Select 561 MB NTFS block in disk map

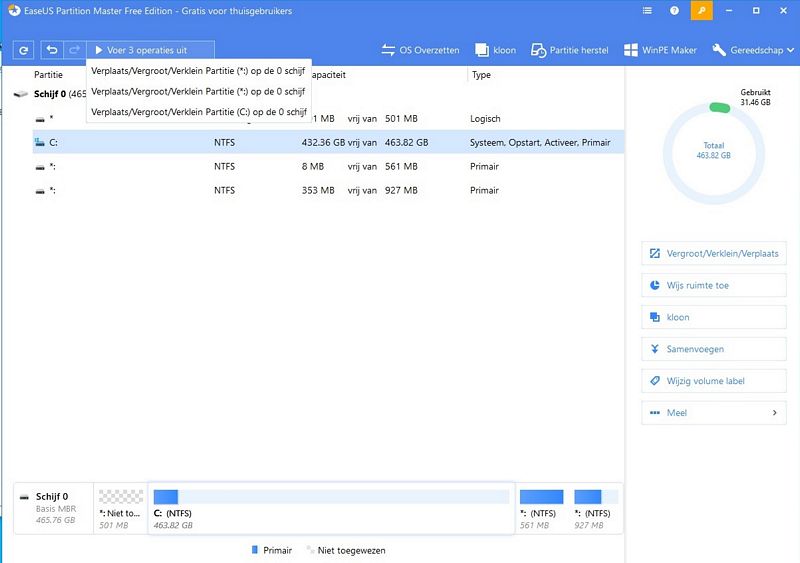[x=541, y=508]
